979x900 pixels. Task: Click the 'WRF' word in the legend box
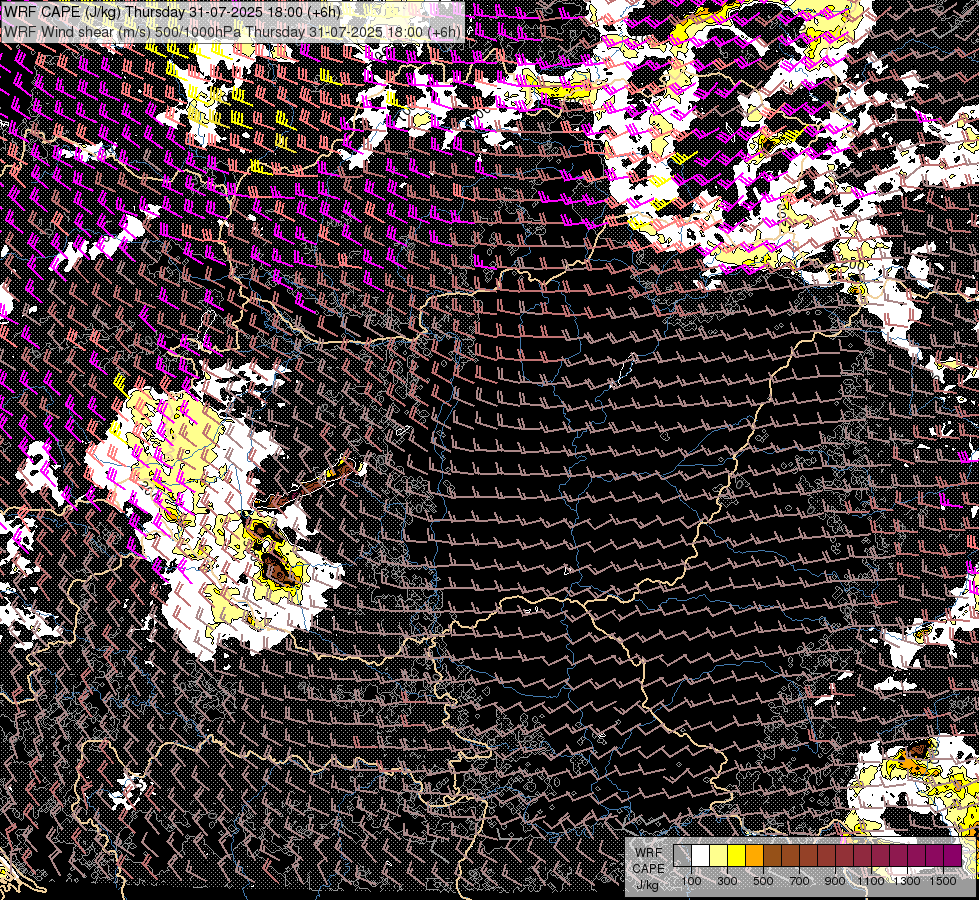(x=648, y=853)
